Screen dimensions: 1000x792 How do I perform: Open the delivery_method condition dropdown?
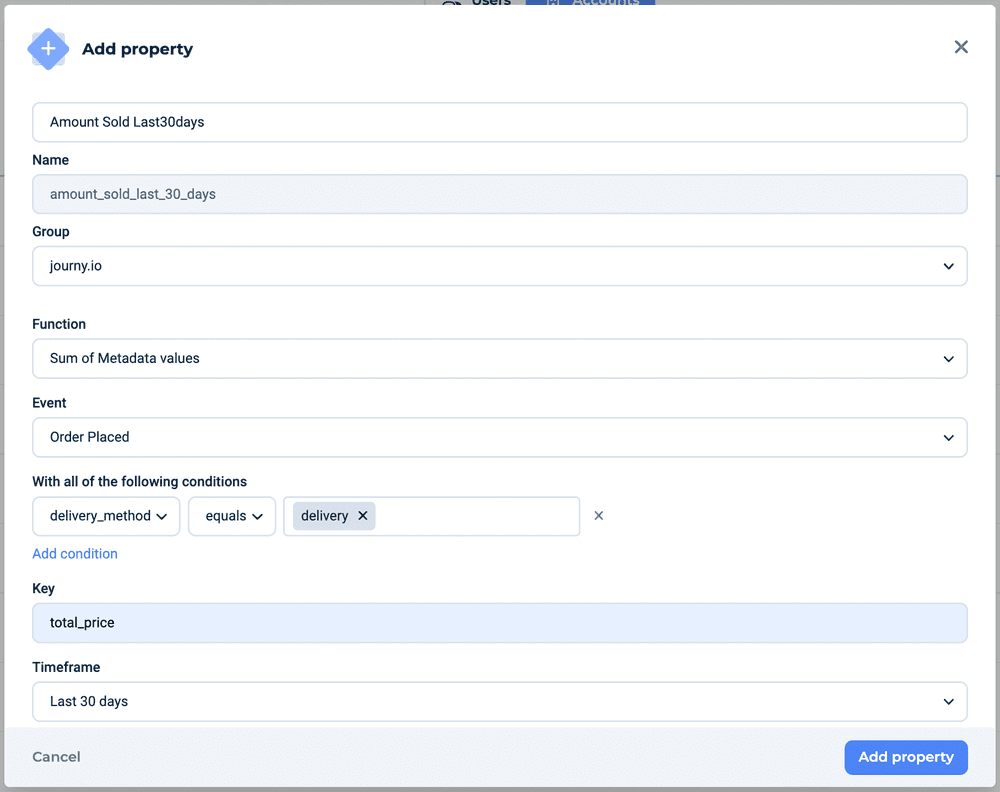pos(107,516)
